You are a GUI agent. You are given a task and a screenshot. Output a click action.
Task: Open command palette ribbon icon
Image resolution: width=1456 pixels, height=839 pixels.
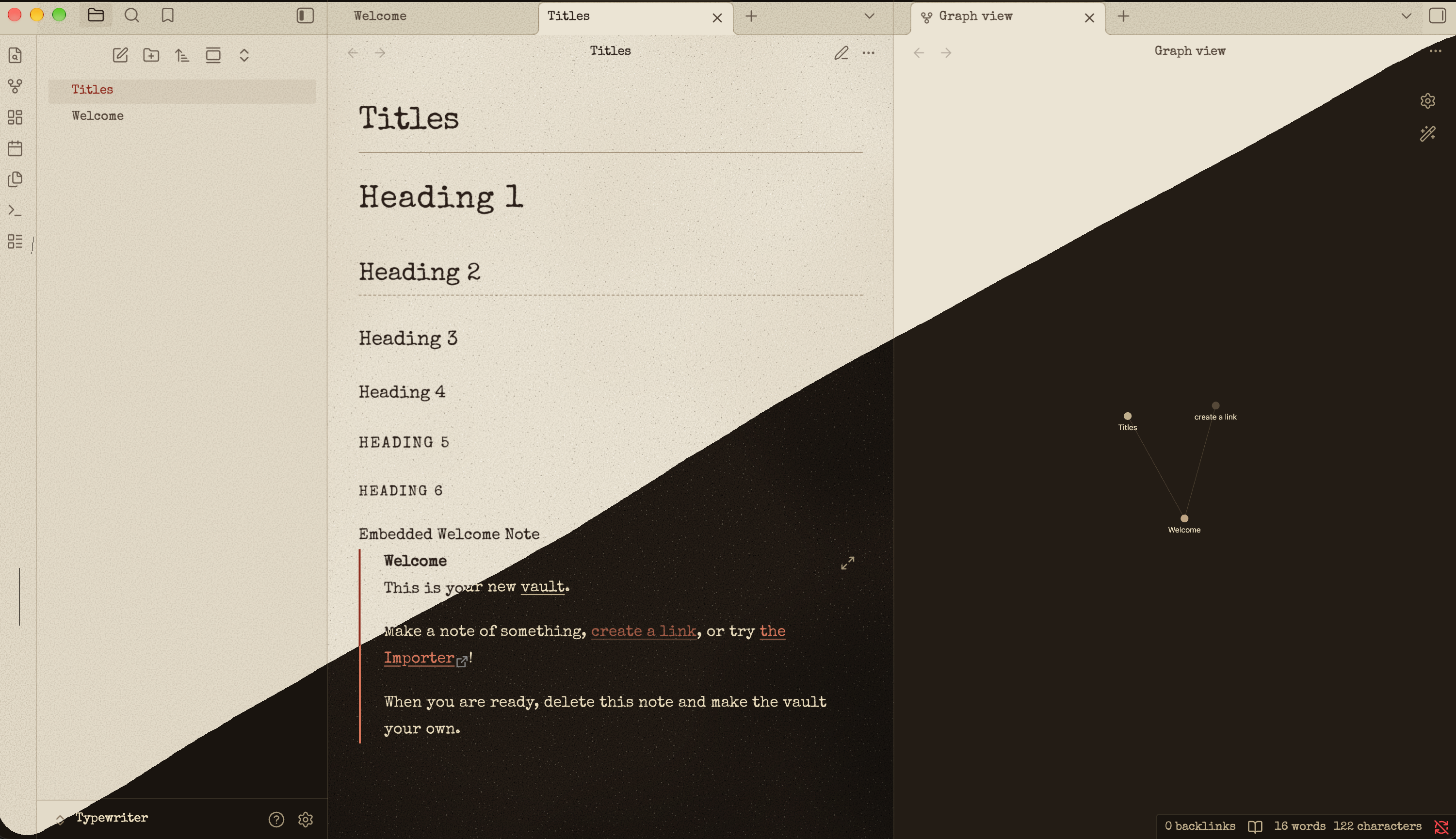[16, 210]
